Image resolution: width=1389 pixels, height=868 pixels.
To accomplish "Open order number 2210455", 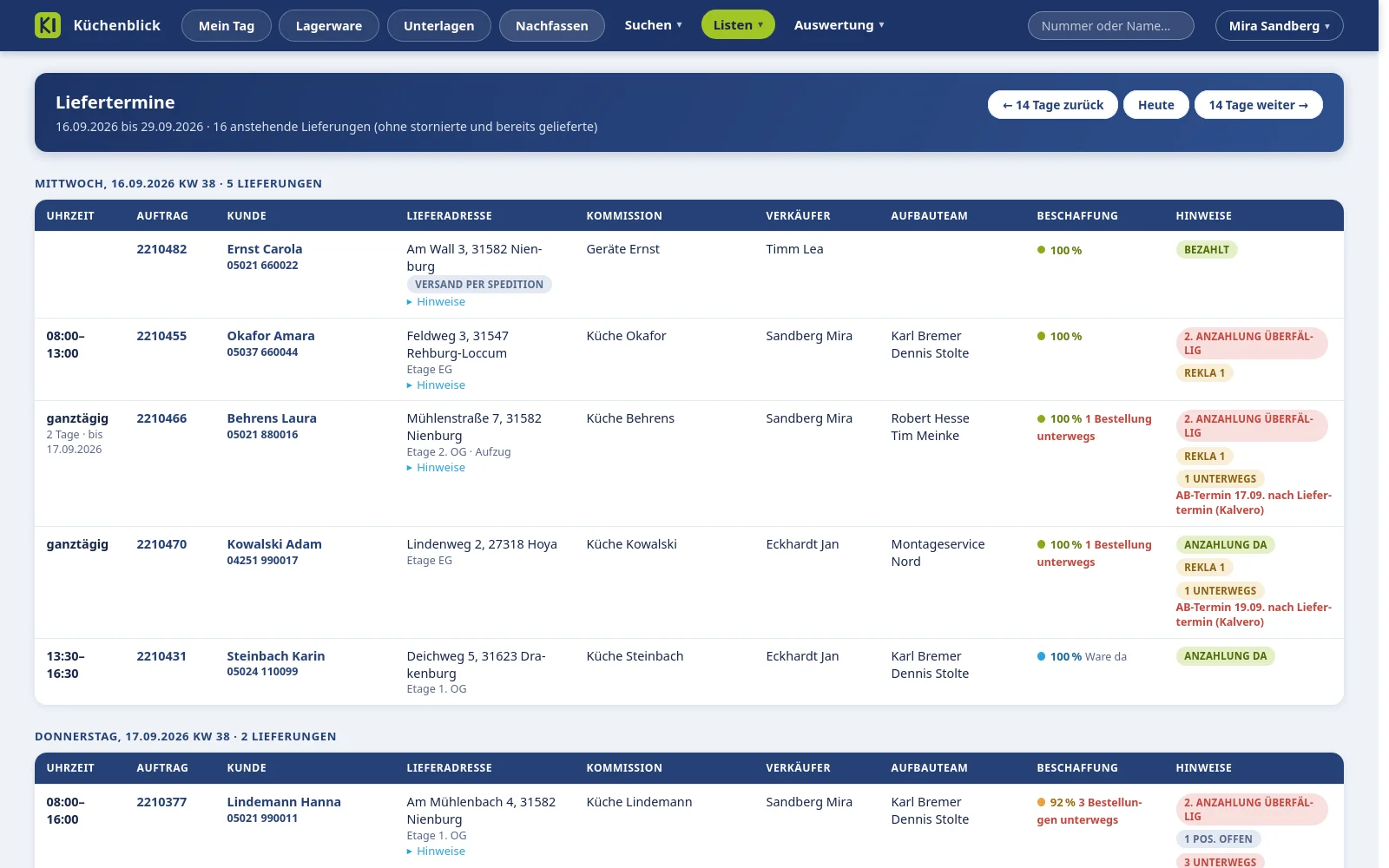I will 161,336.
